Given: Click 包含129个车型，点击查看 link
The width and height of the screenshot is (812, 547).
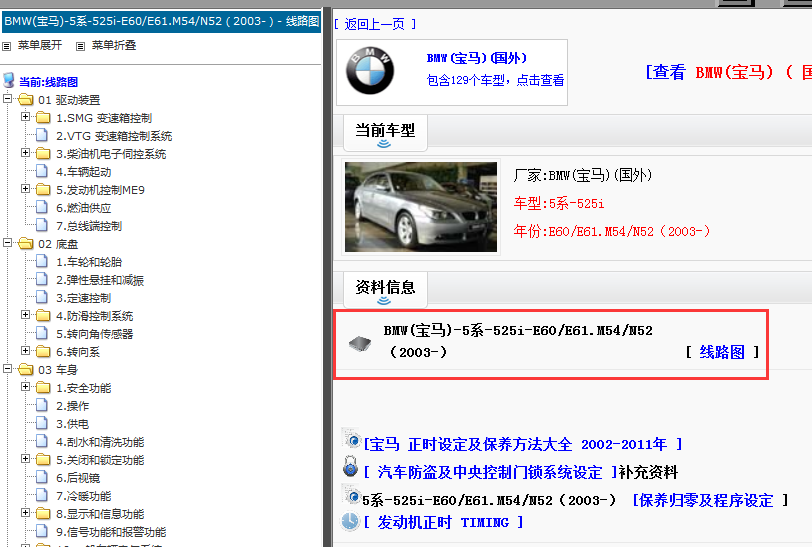Looking at the screenshot, I should pyautogui.click(x=495, y=80).
